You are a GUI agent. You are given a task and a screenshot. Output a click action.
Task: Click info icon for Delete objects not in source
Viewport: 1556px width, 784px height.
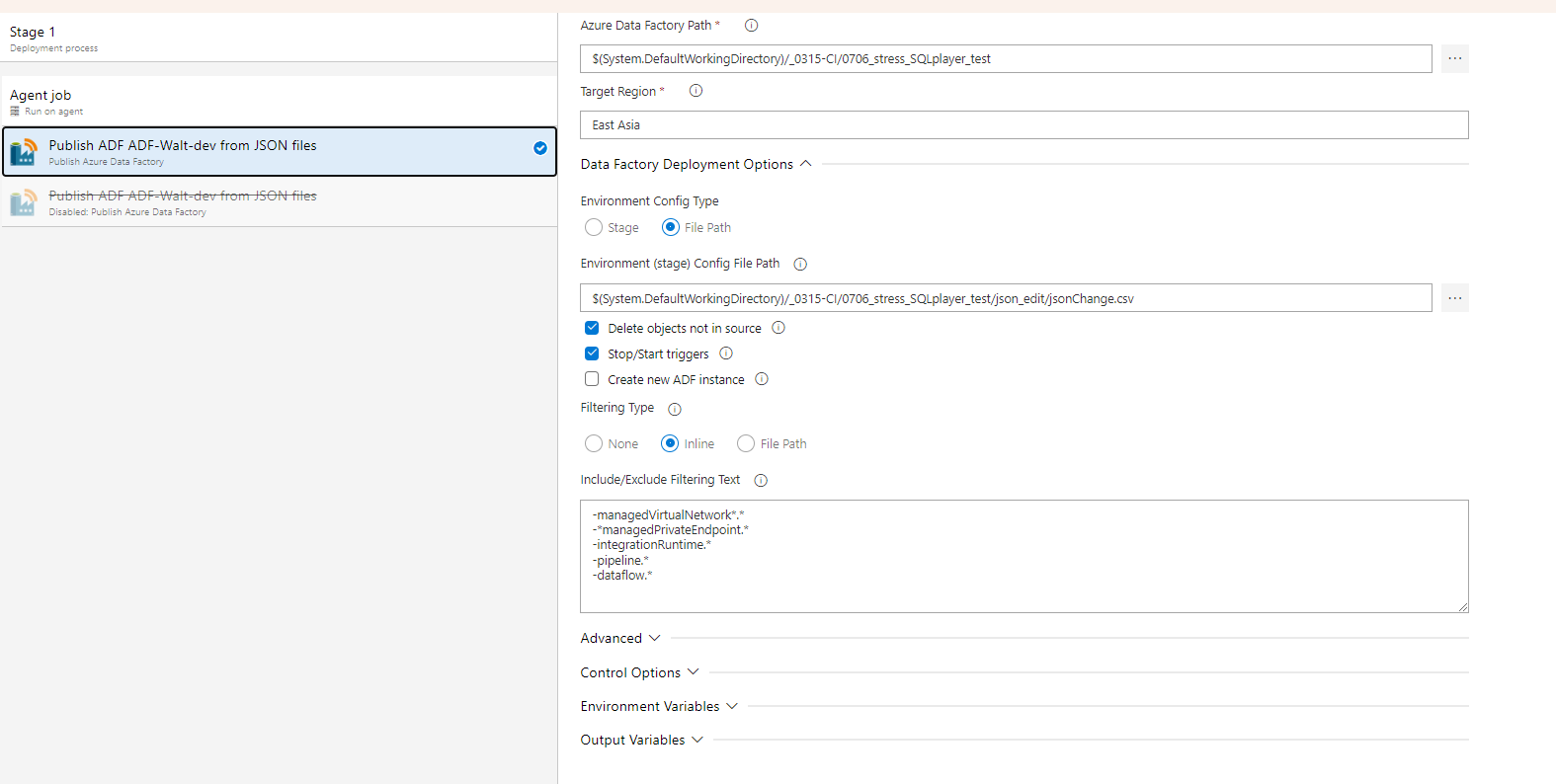coord(778,328)
